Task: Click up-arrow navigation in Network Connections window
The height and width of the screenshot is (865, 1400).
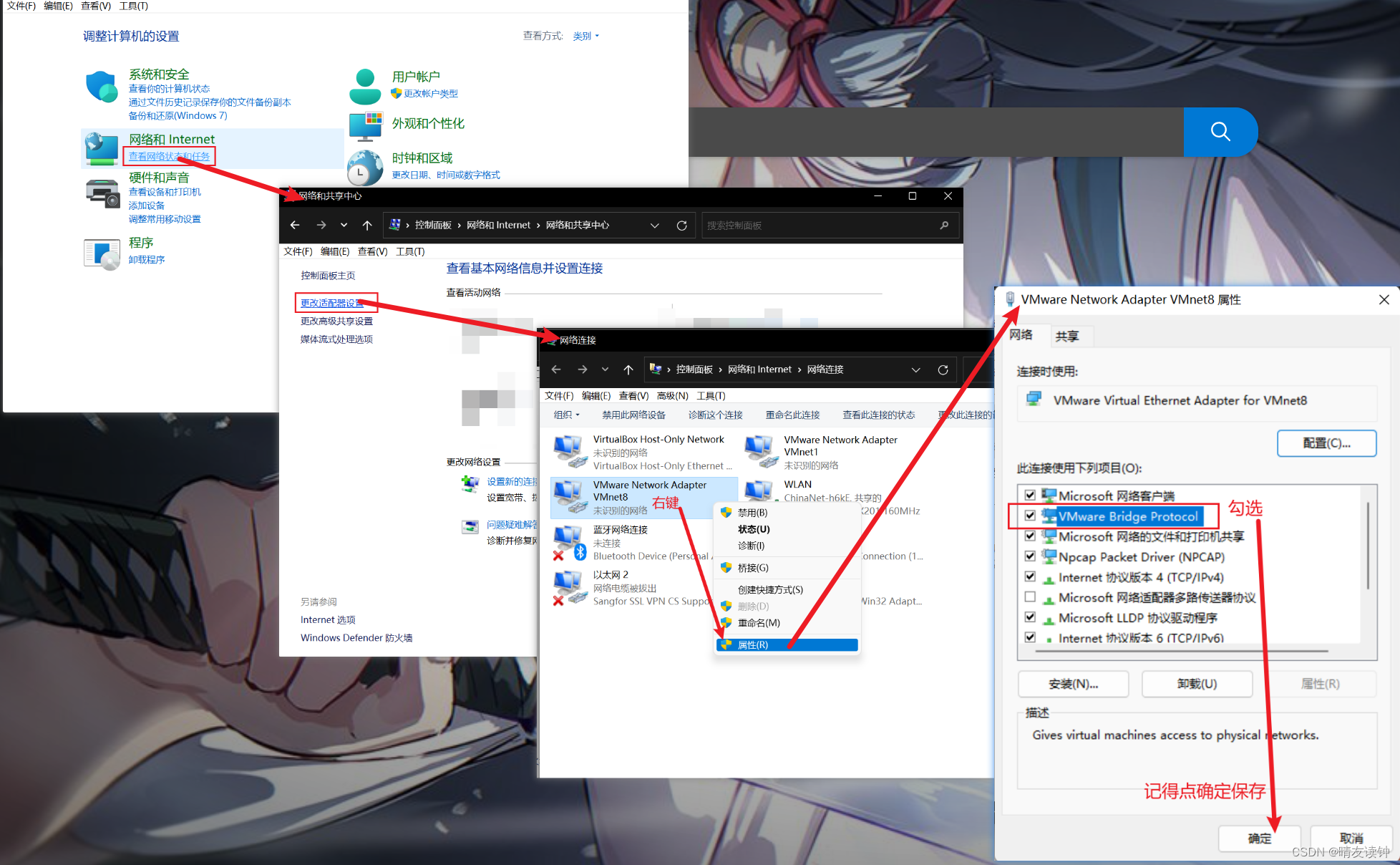Action: pos(628,369)
